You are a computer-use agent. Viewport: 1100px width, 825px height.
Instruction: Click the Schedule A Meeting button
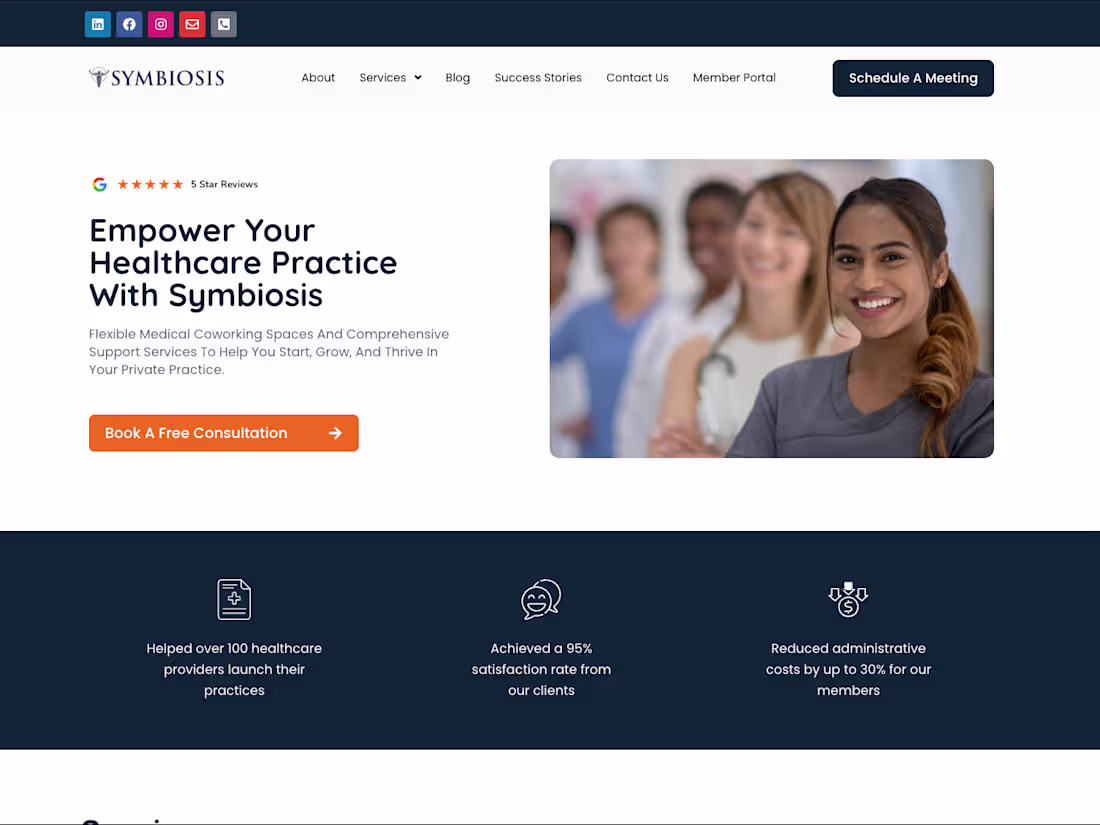[913, 79]
